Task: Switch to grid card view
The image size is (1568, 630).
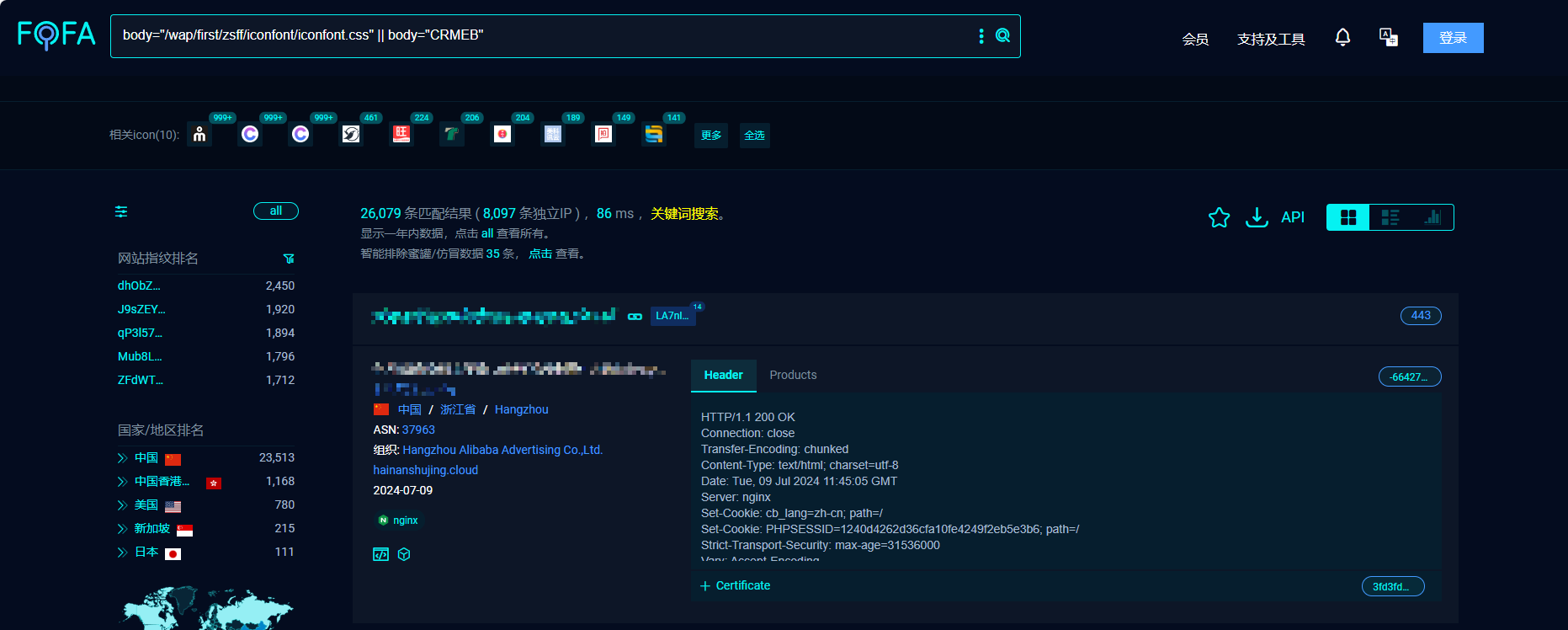Action: click(1348, 217)
